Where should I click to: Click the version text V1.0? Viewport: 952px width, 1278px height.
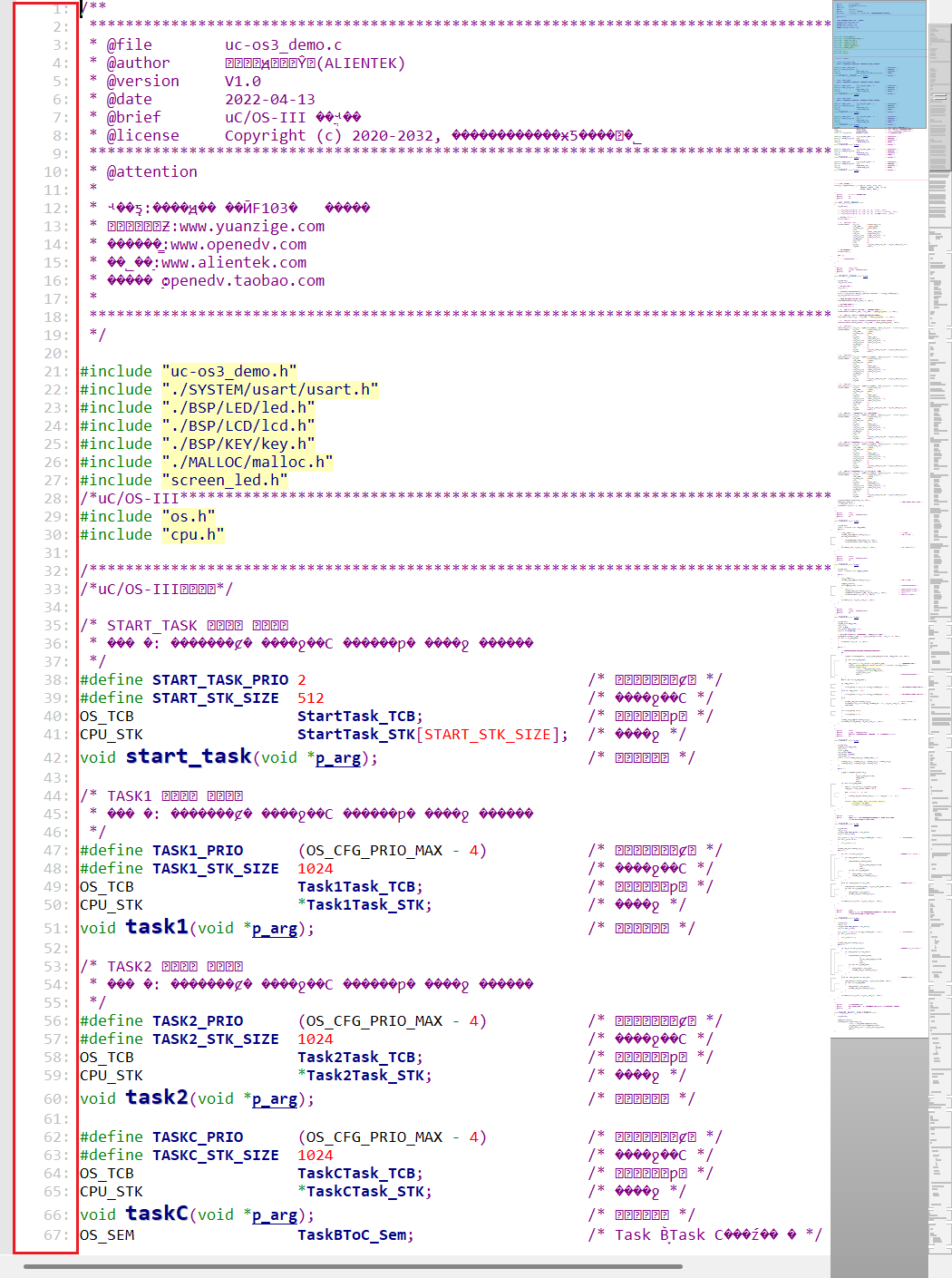(243, 81)
